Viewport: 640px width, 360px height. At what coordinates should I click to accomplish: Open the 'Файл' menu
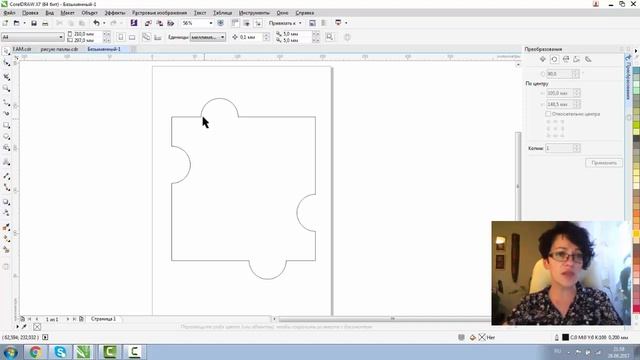(9, 13)
